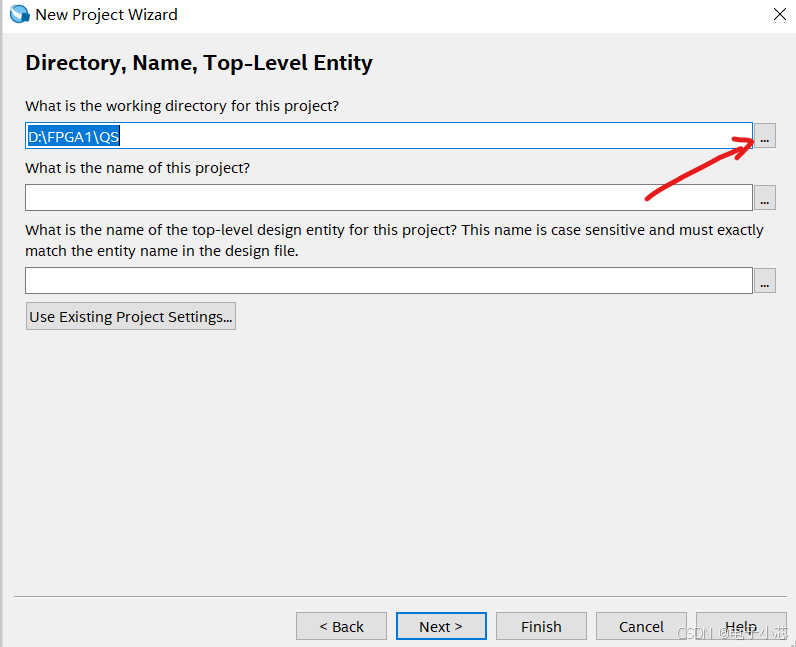Click the project name question label
The height and width of the screenshot is (647, 796).
137,168
